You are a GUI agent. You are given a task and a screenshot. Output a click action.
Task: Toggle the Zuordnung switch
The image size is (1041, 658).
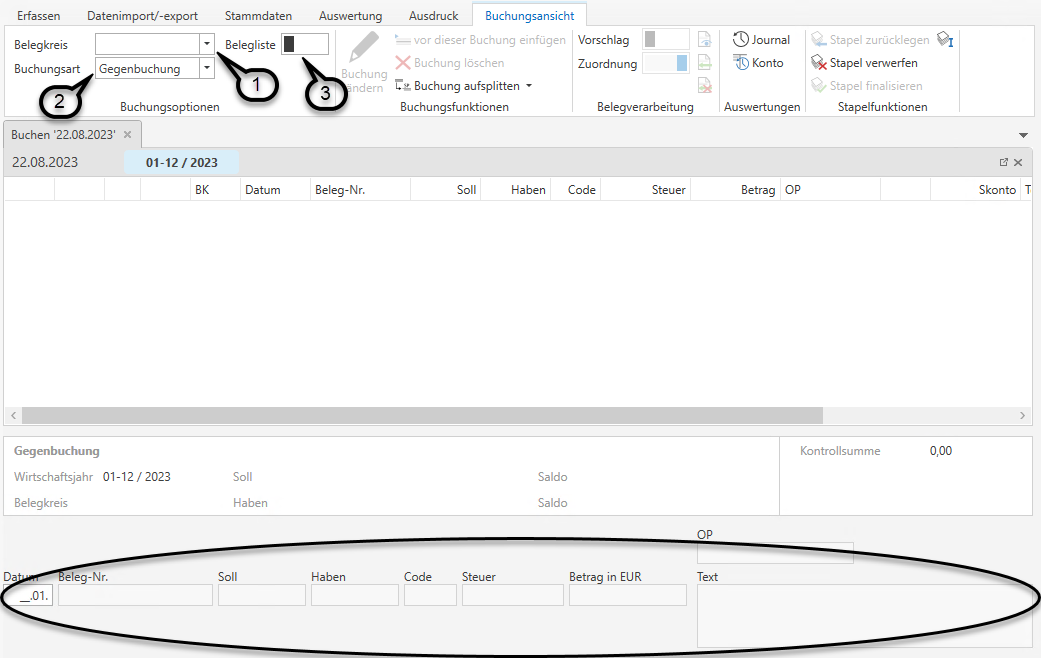(665, 63)
